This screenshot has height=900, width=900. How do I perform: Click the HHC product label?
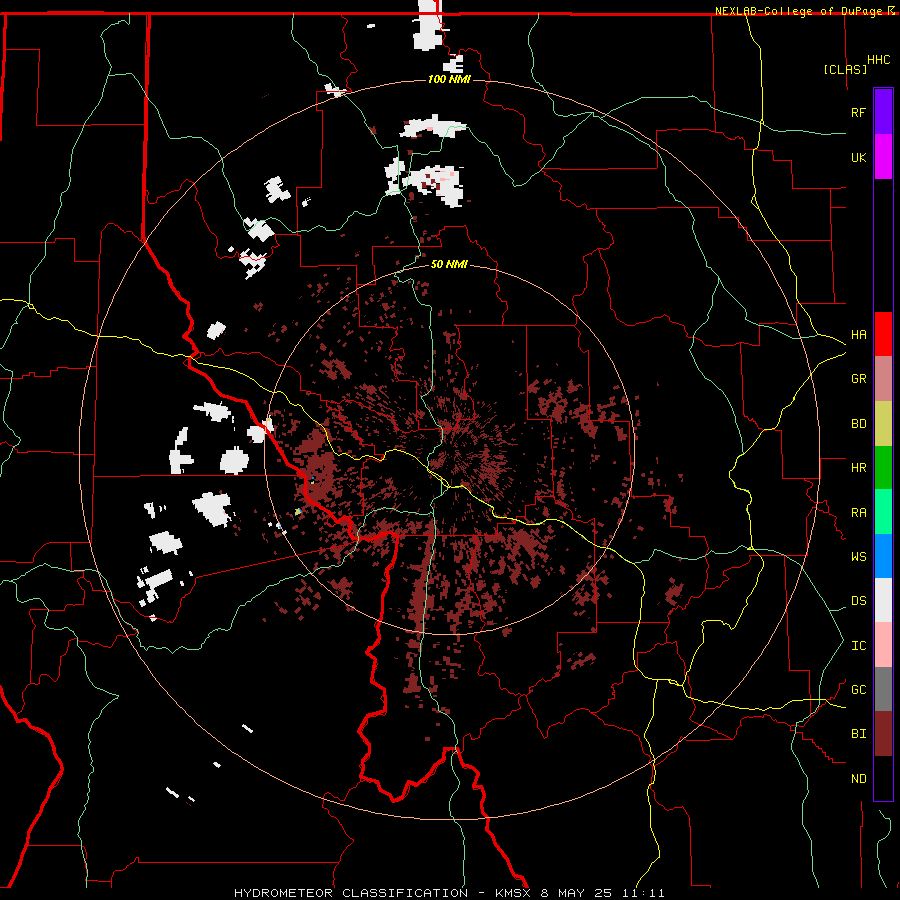pyautogui.click(x=878, y=60)
